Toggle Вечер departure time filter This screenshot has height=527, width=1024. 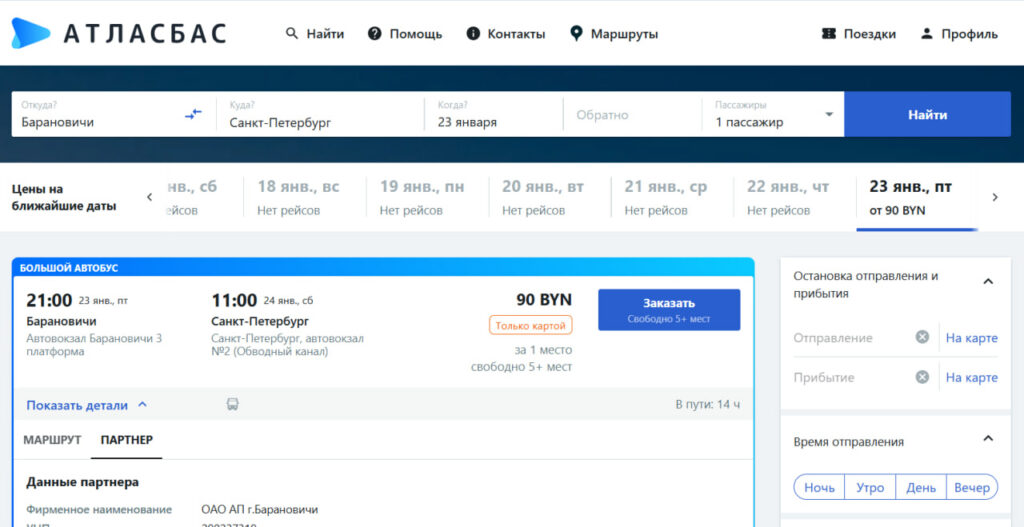tap(971, 487)
